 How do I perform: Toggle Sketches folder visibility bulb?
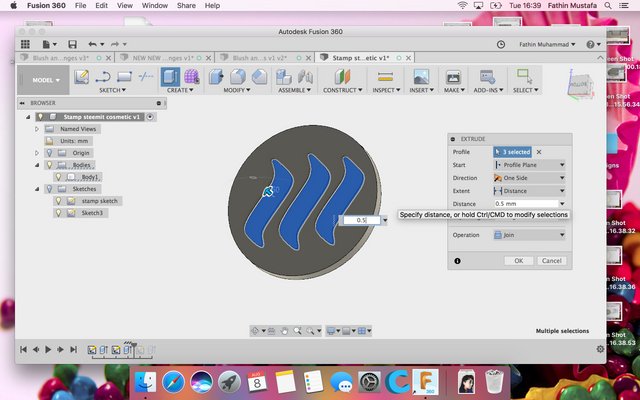(x=49, y=189)
